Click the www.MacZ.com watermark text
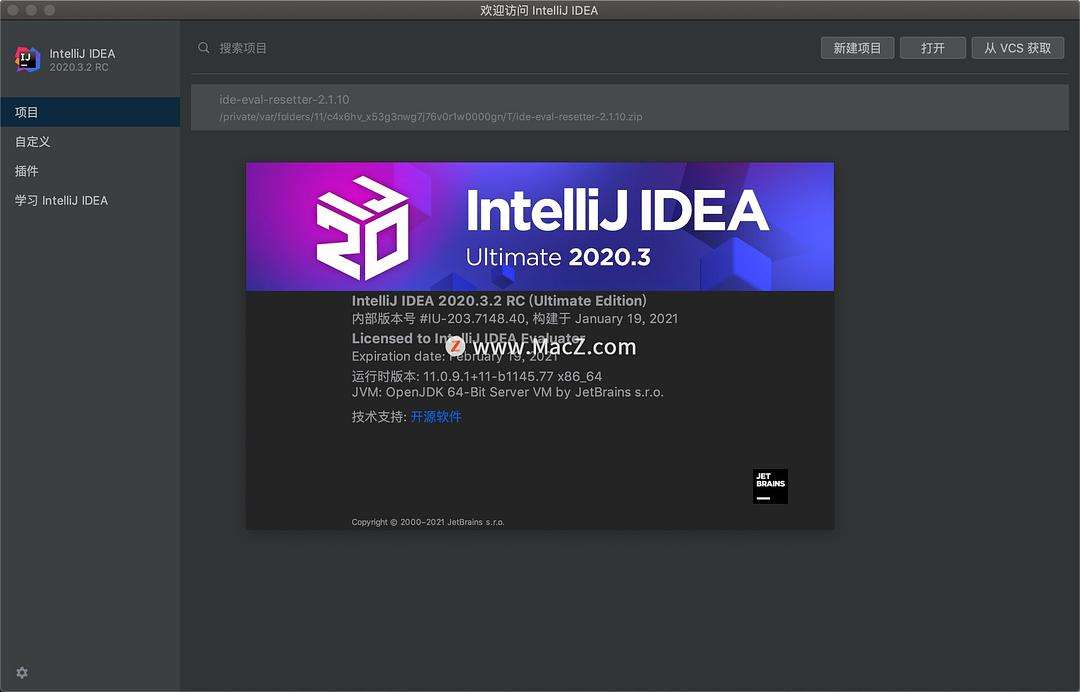1080x692 pixels. 555,347
